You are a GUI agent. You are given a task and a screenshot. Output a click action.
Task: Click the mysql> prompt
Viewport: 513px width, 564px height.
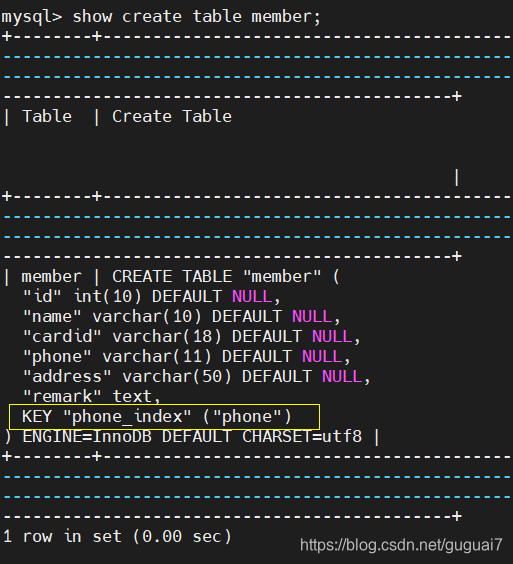click(x=32, y=18)
